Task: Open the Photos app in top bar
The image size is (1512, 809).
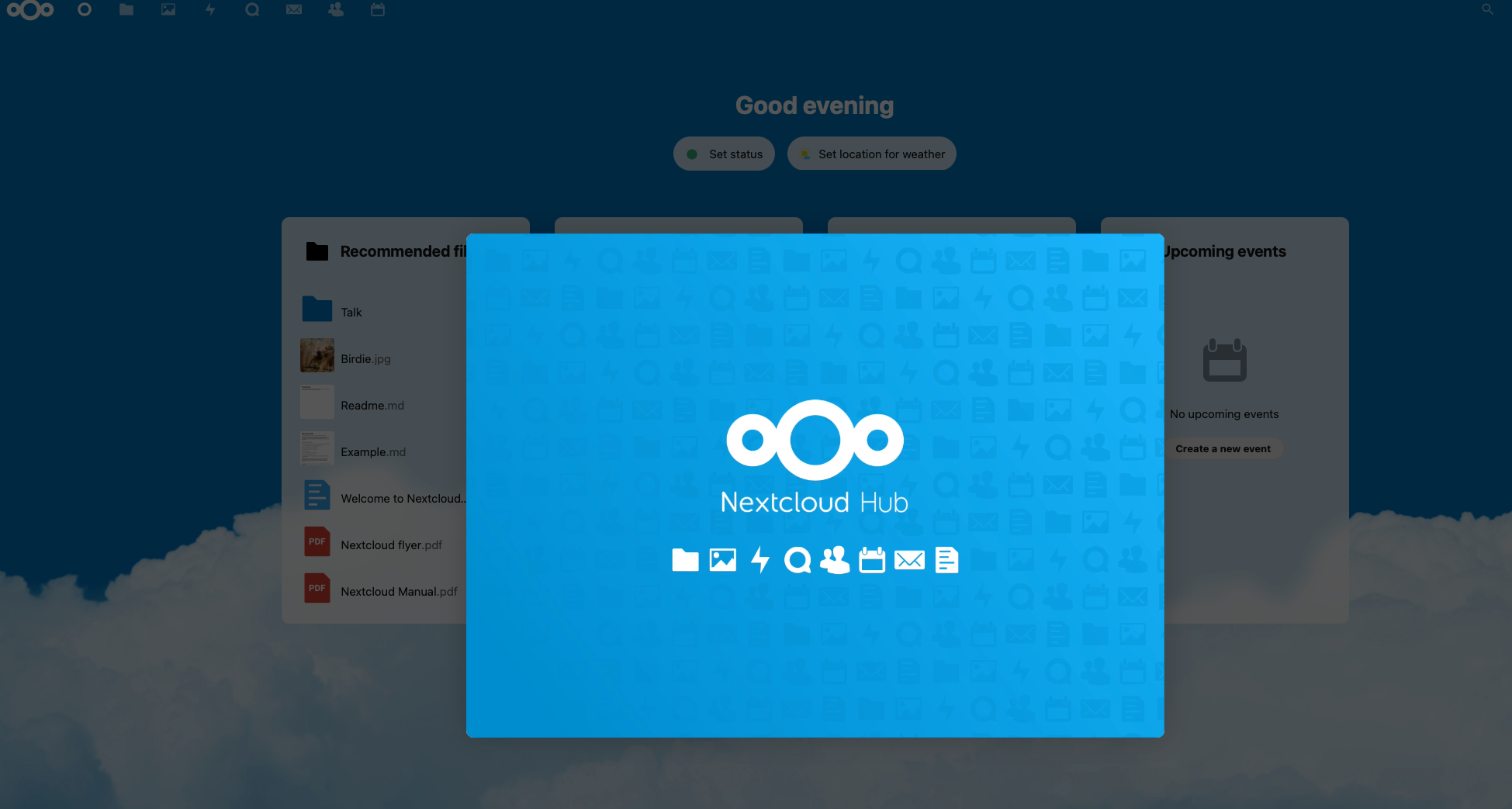Action: click(168, 9)
